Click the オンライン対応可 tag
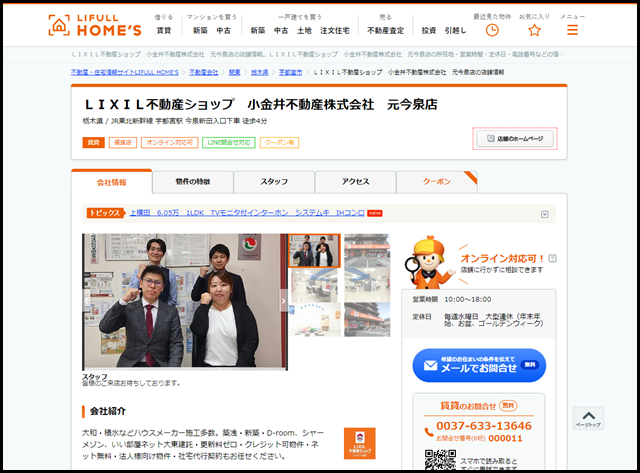 tap(169, 142)
